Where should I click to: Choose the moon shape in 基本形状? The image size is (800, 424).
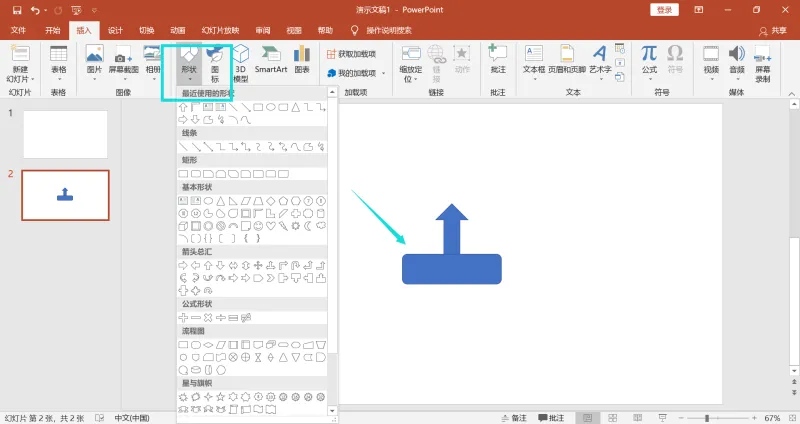[308, 226]
